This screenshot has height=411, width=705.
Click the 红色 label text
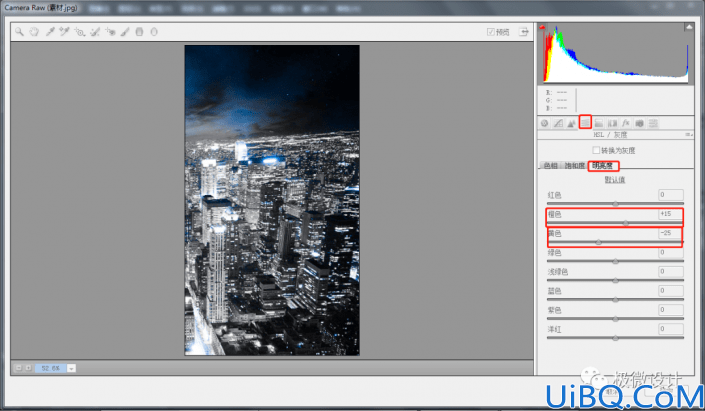[554, 195]
